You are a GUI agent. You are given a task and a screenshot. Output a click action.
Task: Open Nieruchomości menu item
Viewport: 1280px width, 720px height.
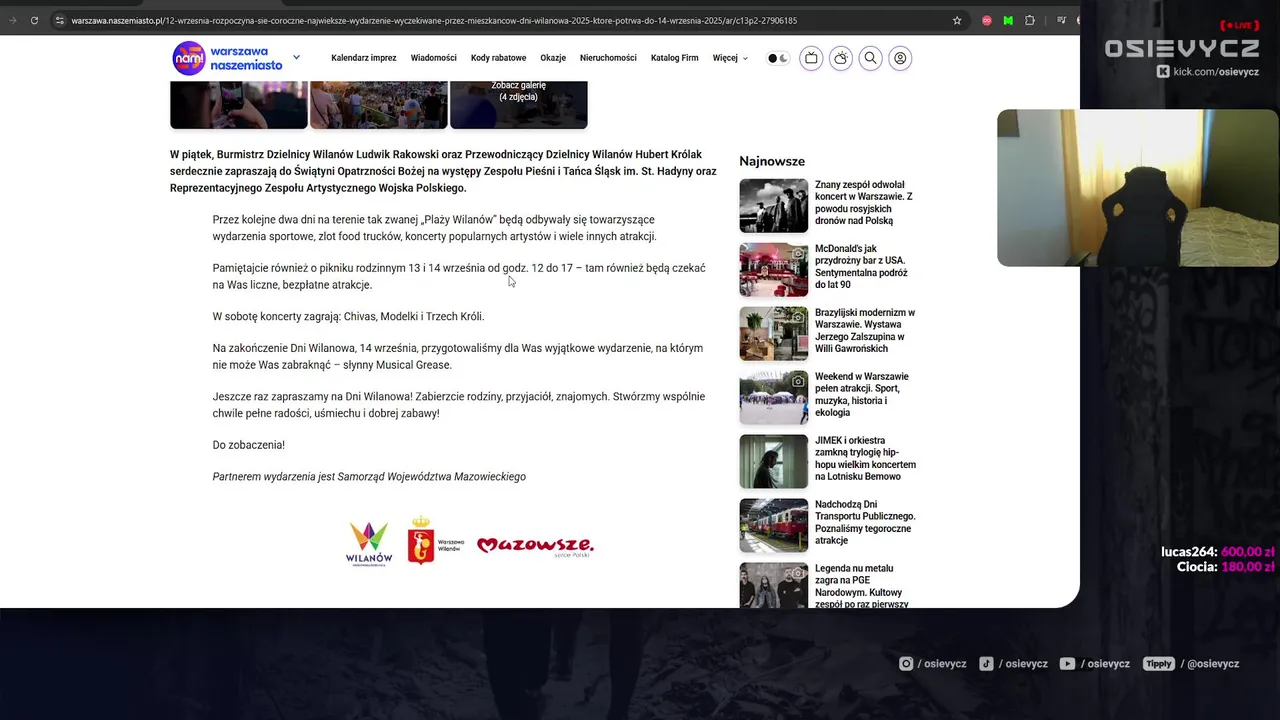[608, 58]
